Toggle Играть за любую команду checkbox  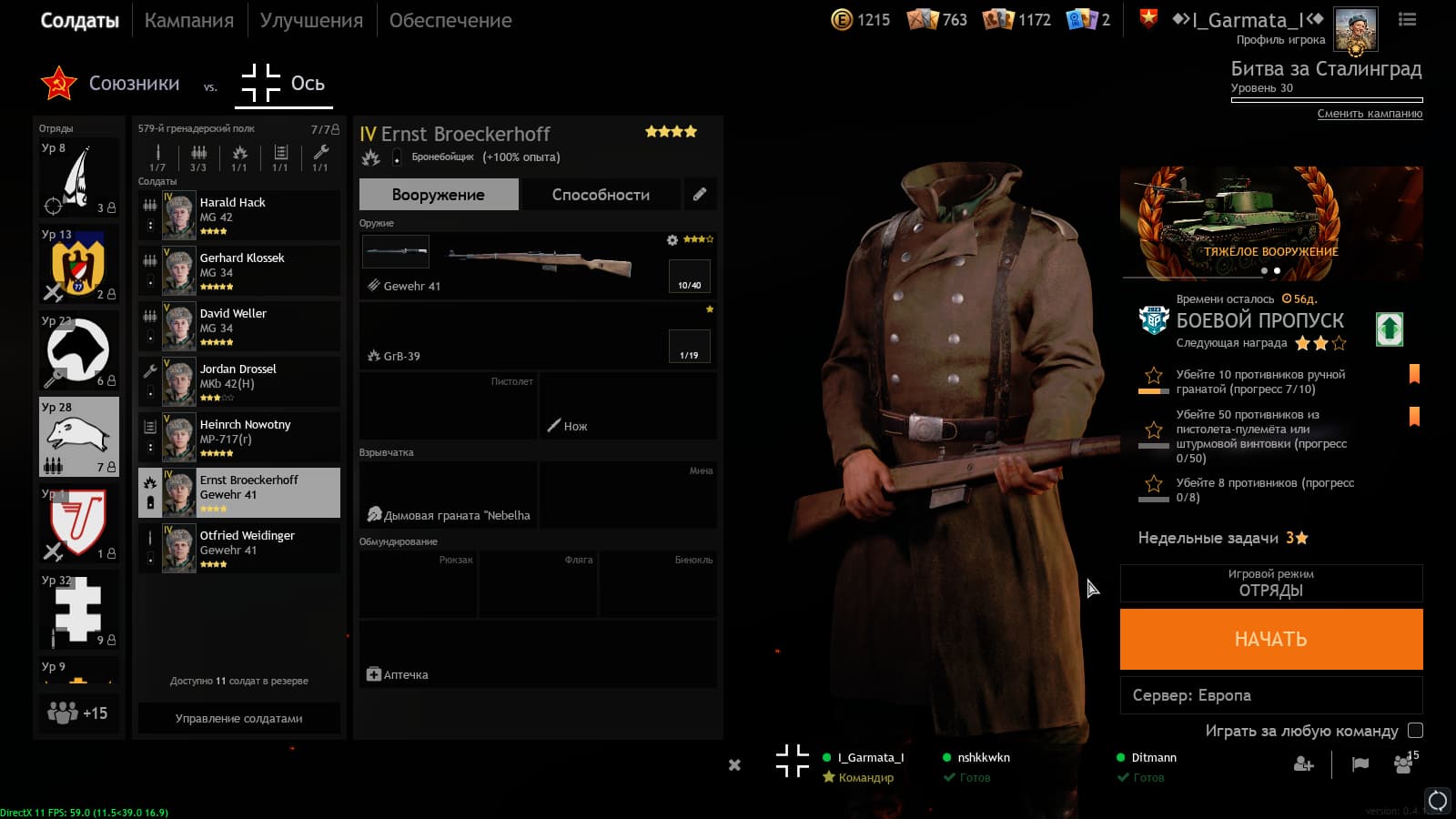pyautogui.click(x=1415, y=730)
